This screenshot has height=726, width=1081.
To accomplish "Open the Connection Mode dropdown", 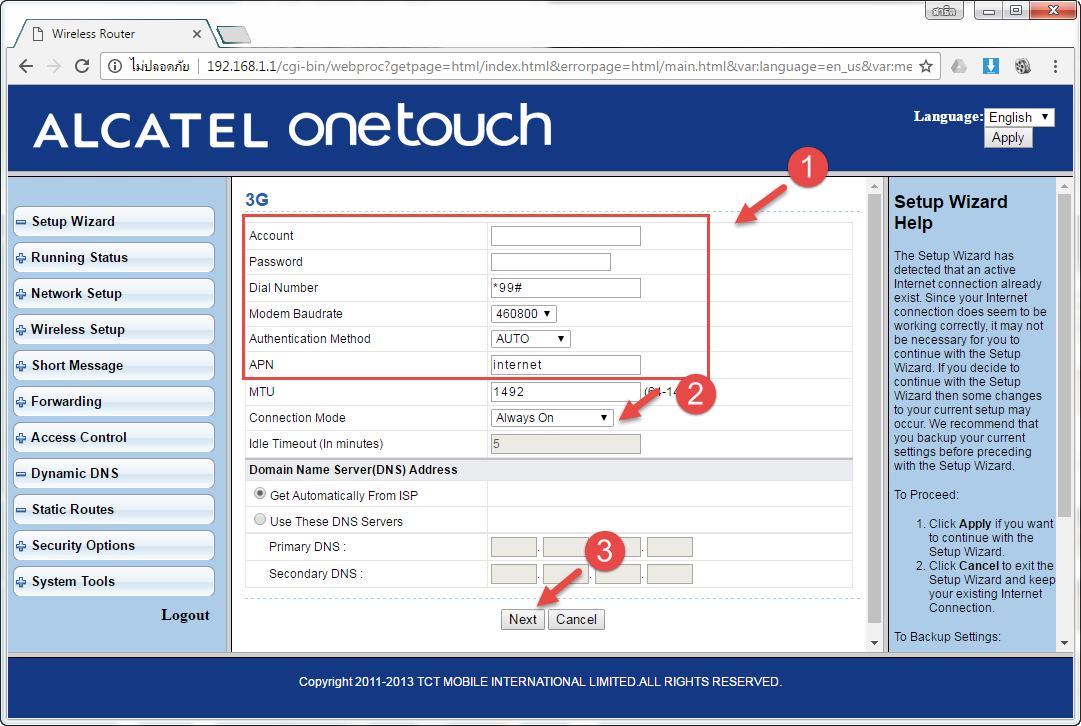I will point(552,418).
